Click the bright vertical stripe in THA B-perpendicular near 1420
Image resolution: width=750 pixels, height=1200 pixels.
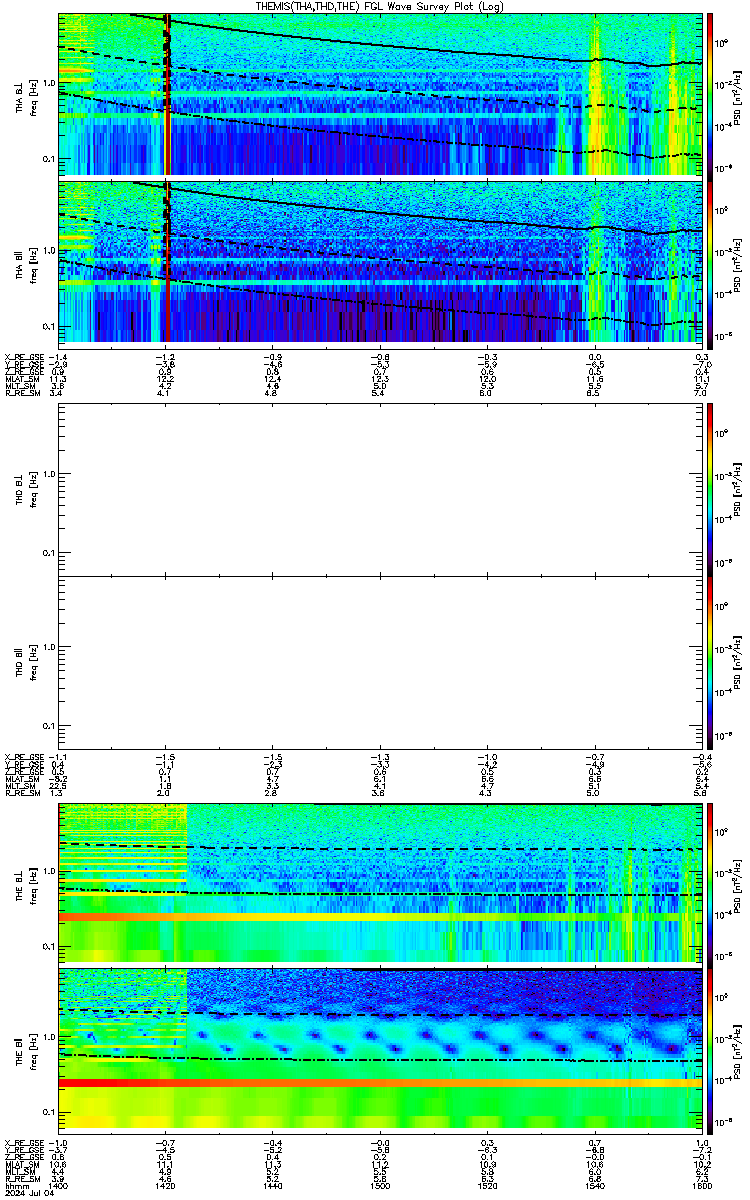click(x=167, y=94)
